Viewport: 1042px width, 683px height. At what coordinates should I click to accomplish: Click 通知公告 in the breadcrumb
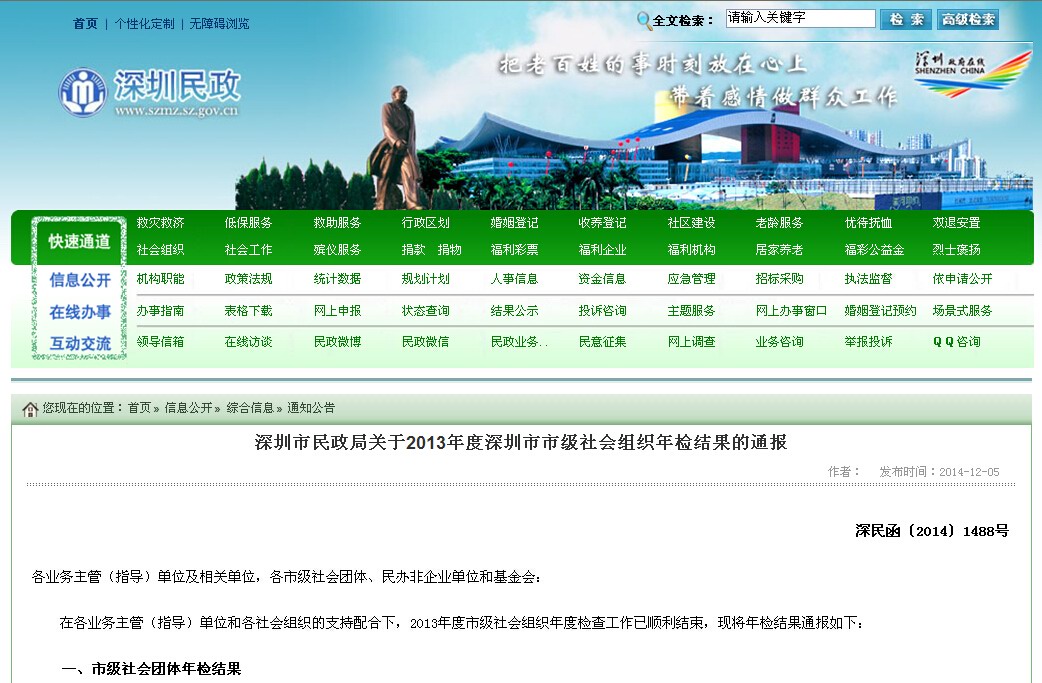pos(311,408)
